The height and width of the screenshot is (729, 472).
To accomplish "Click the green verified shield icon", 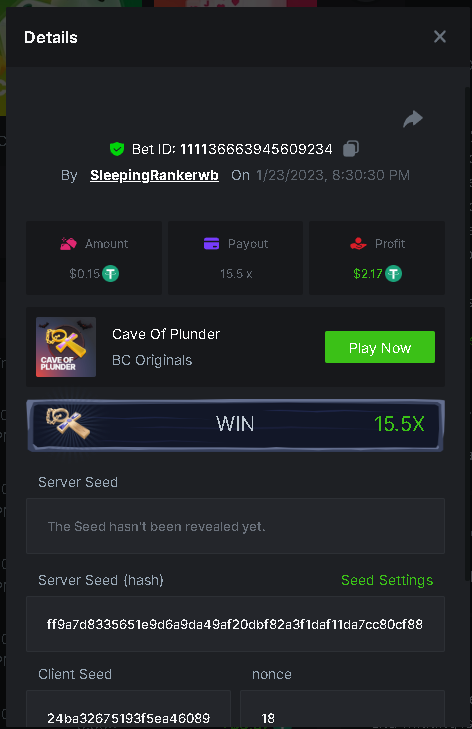I will click(x=117, y=149).
